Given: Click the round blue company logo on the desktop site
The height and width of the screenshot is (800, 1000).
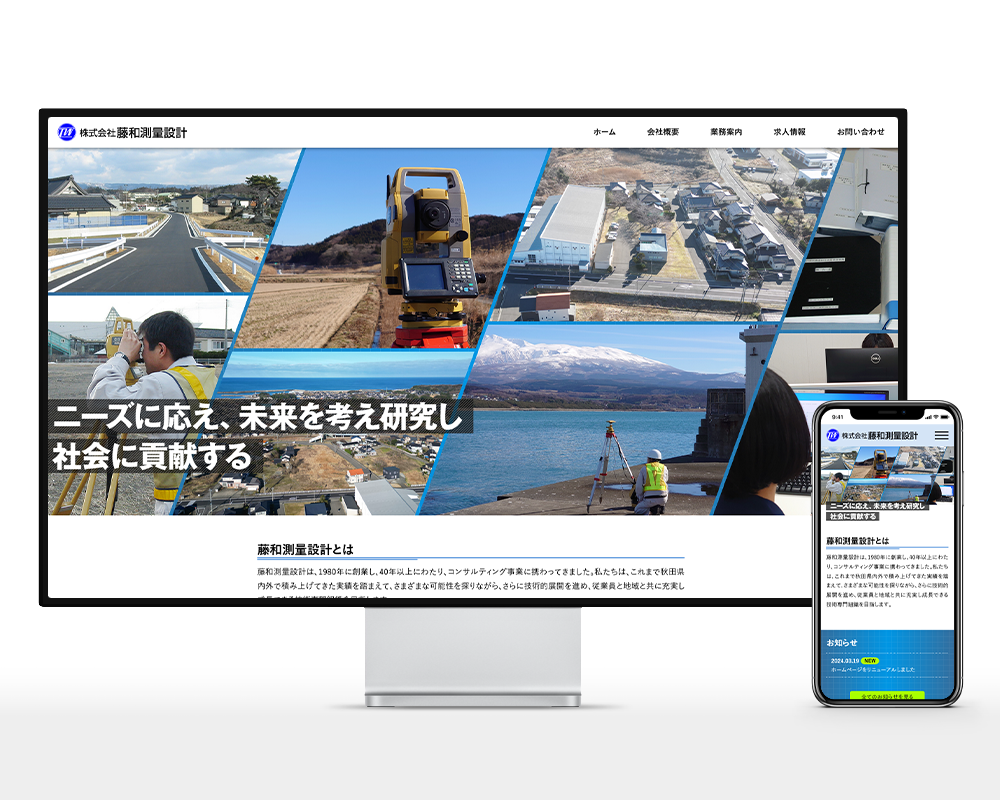Looking at the screenshot, I should (x=66, y=132).
